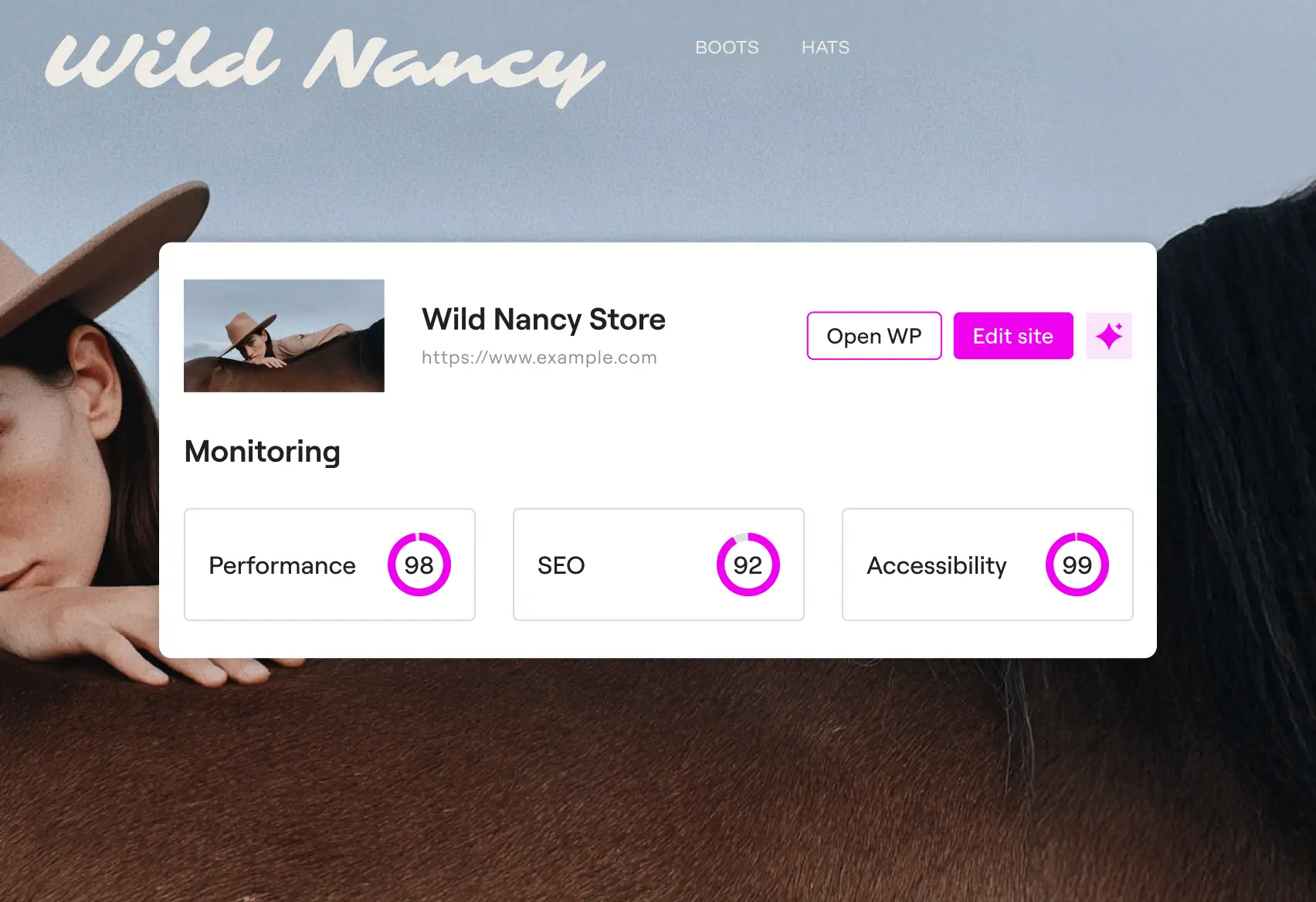Click the Accessibility score ring showing 99
Image resolution: width=1316 pixels, height=902 pixels.
[1077, 565]
